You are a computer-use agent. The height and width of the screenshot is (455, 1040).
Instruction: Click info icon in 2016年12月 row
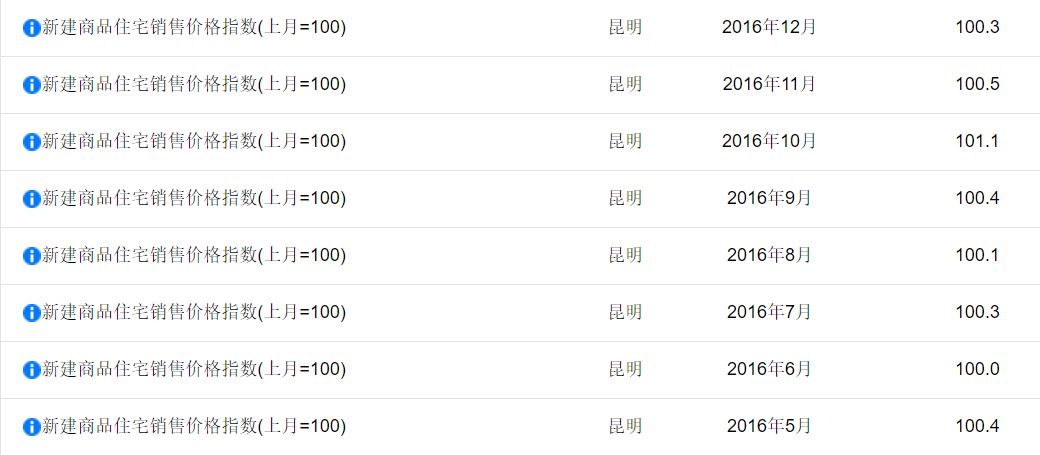coord(31,28)
